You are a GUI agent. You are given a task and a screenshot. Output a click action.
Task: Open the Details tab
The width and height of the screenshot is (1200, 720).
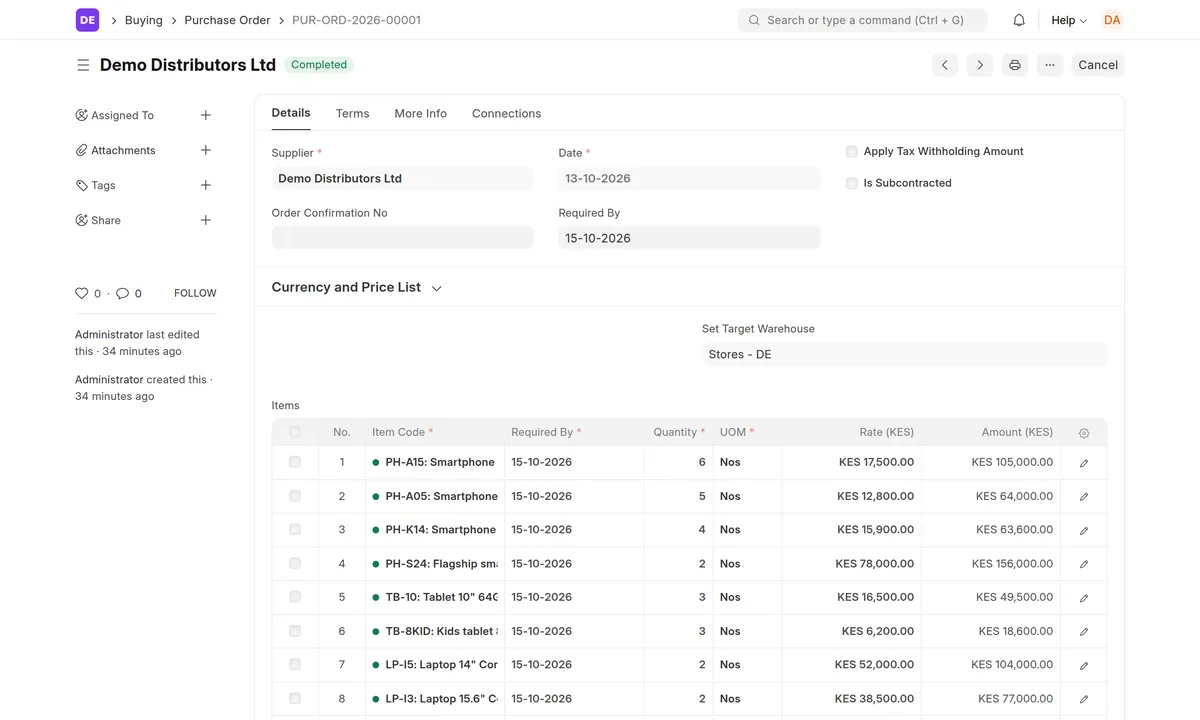291,113
